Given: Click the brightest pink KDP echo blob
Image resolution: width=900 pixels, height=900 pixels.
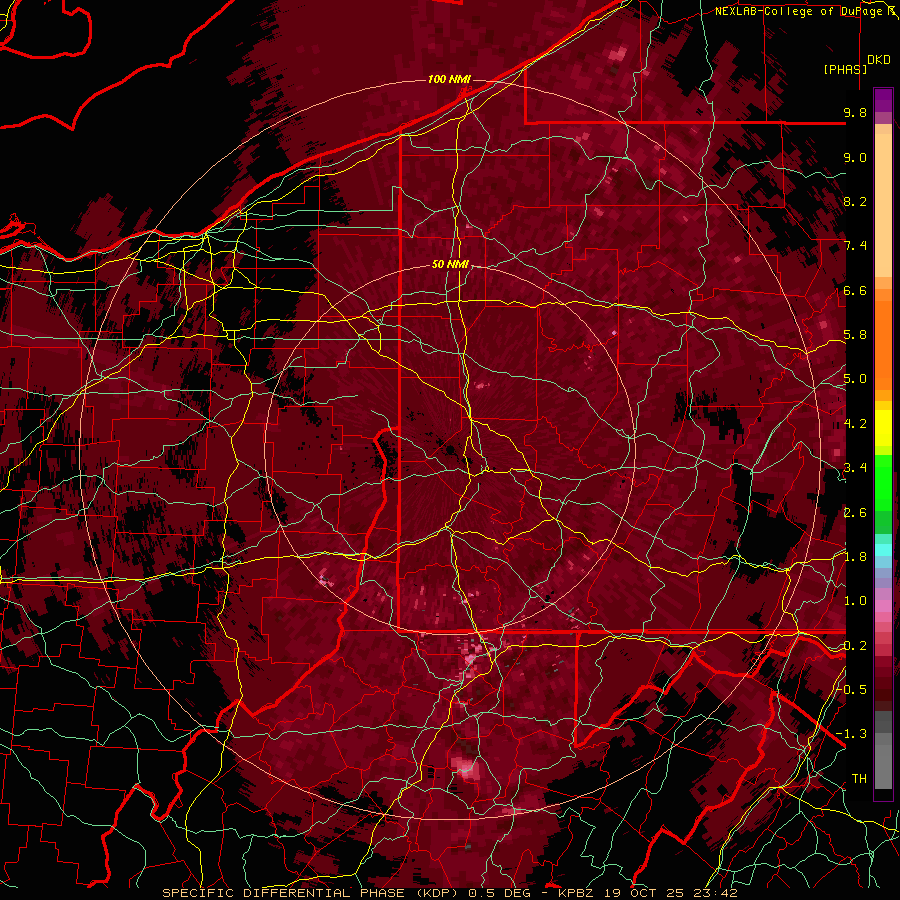Looking at the screenshot, I should tap(465, 767).
